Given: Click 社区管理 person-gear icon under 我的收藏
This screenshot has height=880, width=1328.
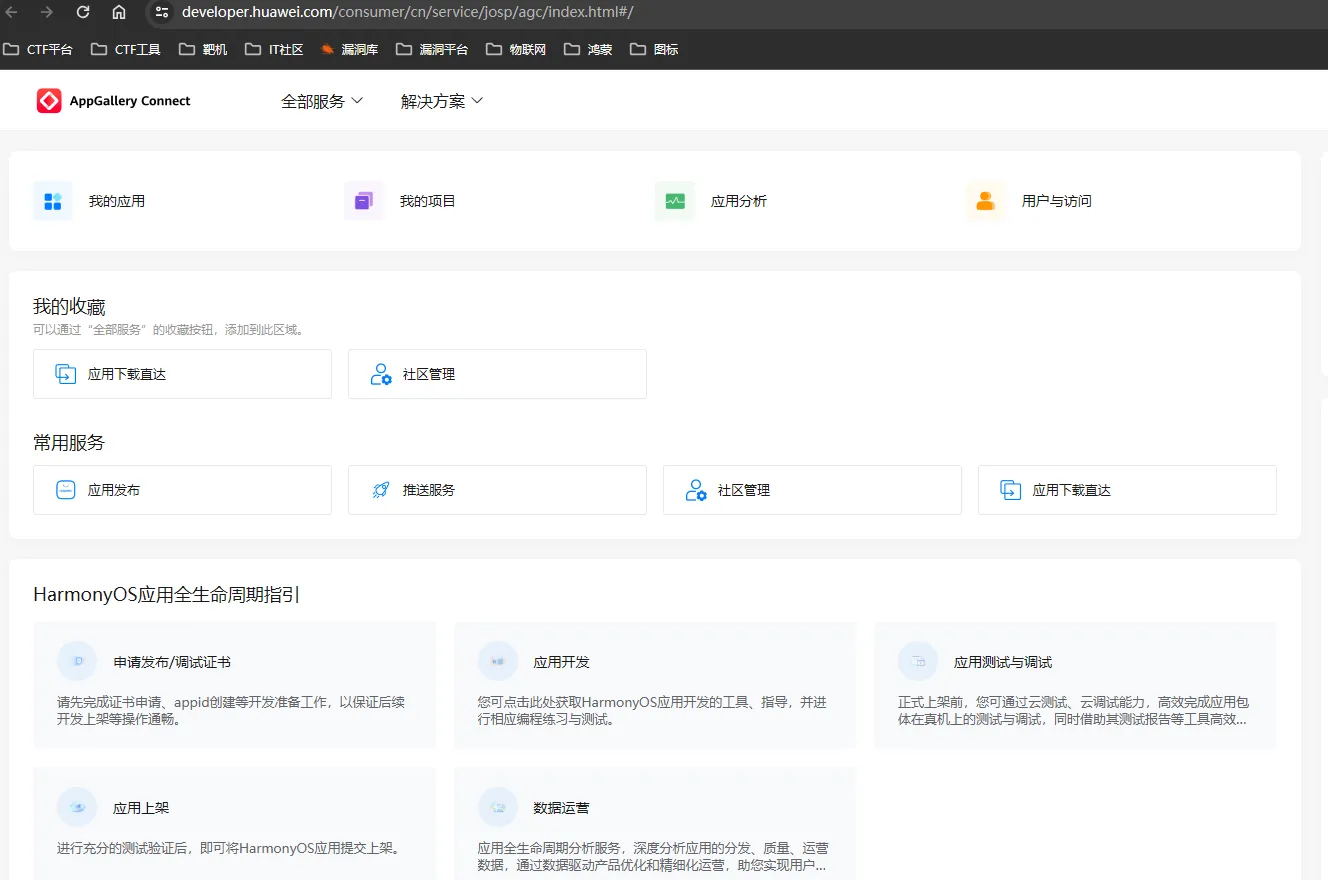Looking at the screenshot, I should (x=381, y=374).
